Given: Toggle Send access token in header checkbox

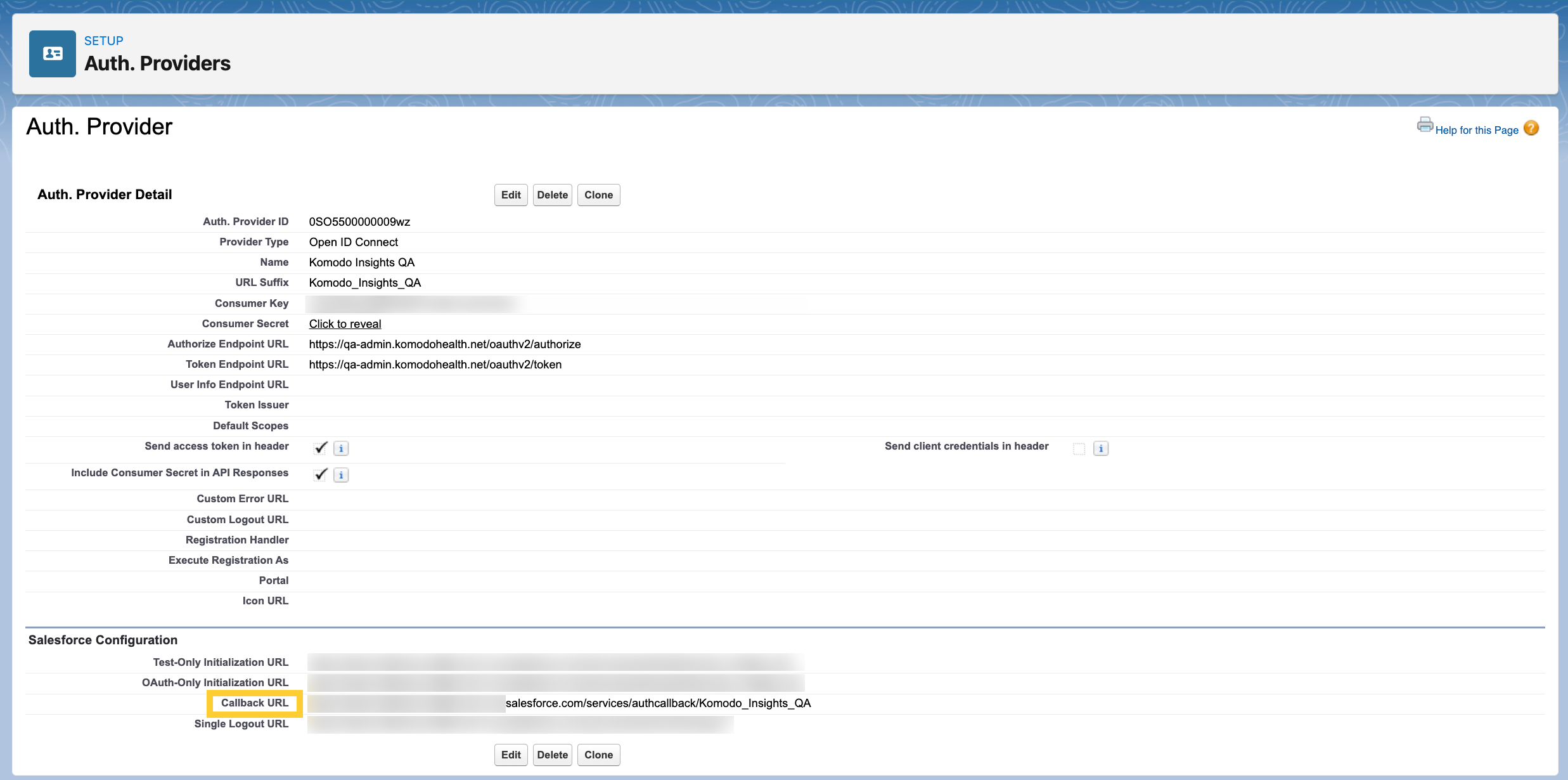Looking at the screenshot, I should pos(321,448).
